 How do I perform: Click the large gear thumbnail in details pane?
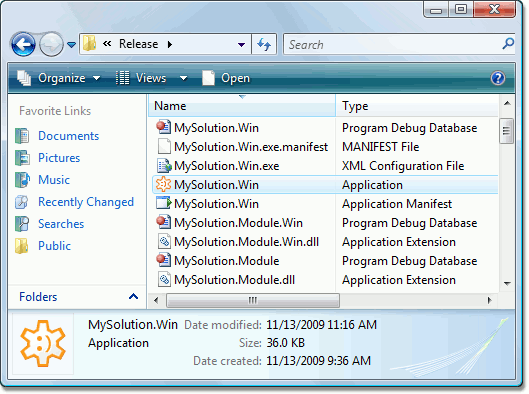click(43, 343)
